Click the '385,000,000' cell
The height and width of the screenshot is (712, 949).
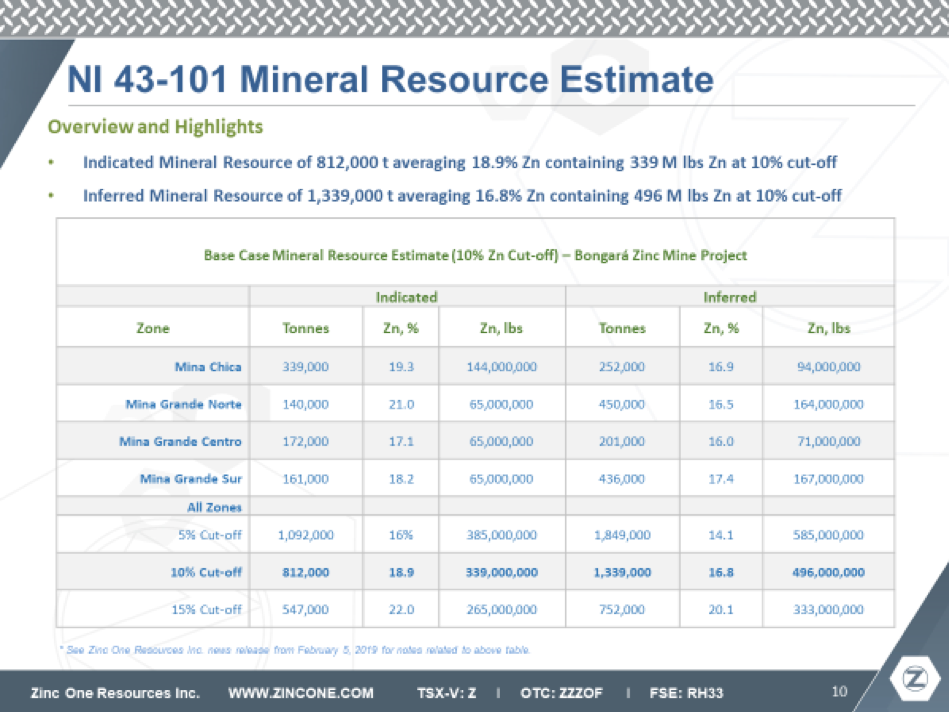(x=502, y=535)
